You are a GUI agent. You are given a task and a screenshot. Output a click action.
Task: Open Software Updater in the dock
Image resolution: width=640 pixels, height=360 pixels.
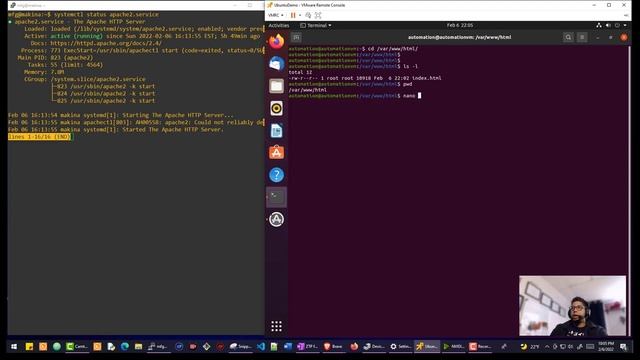276,219
